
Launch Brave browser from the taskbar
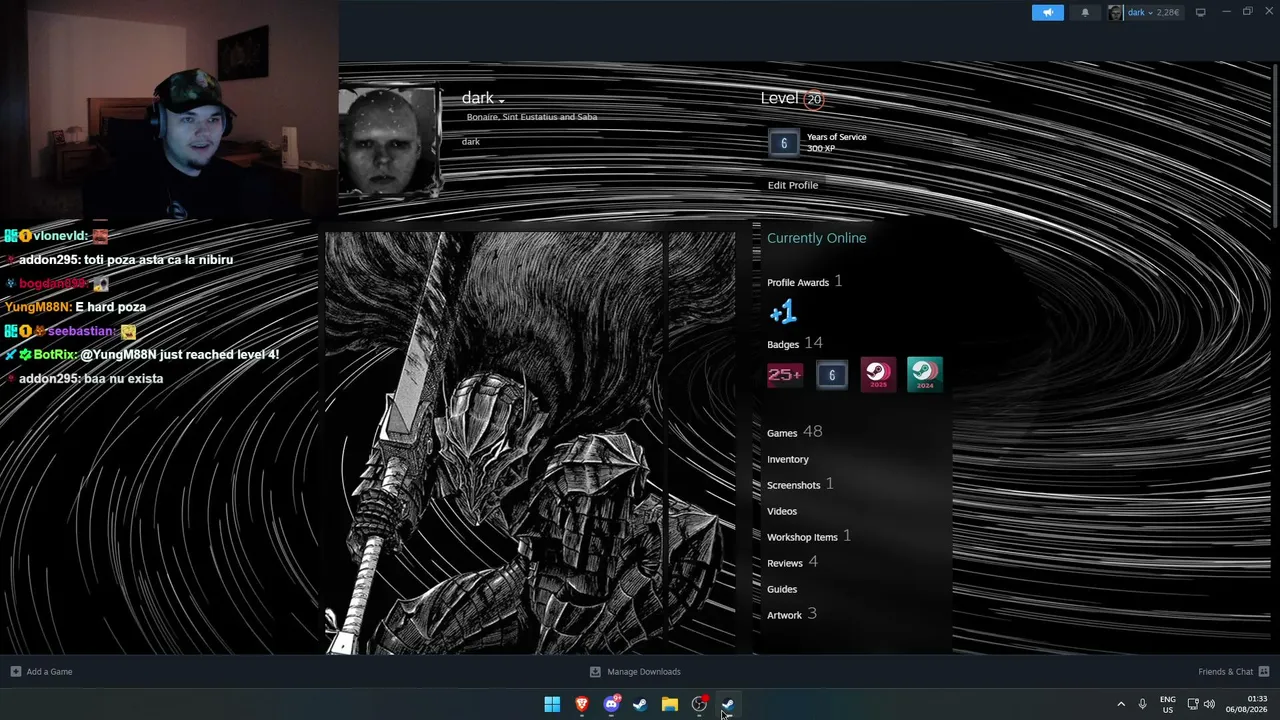tap(581, 705)
